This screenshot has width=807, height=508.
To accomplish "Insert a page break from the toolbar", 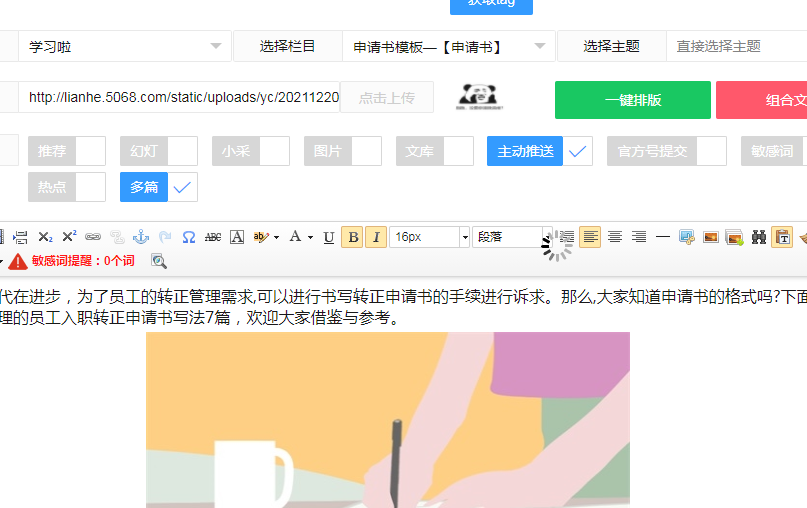I will point(20,237).
